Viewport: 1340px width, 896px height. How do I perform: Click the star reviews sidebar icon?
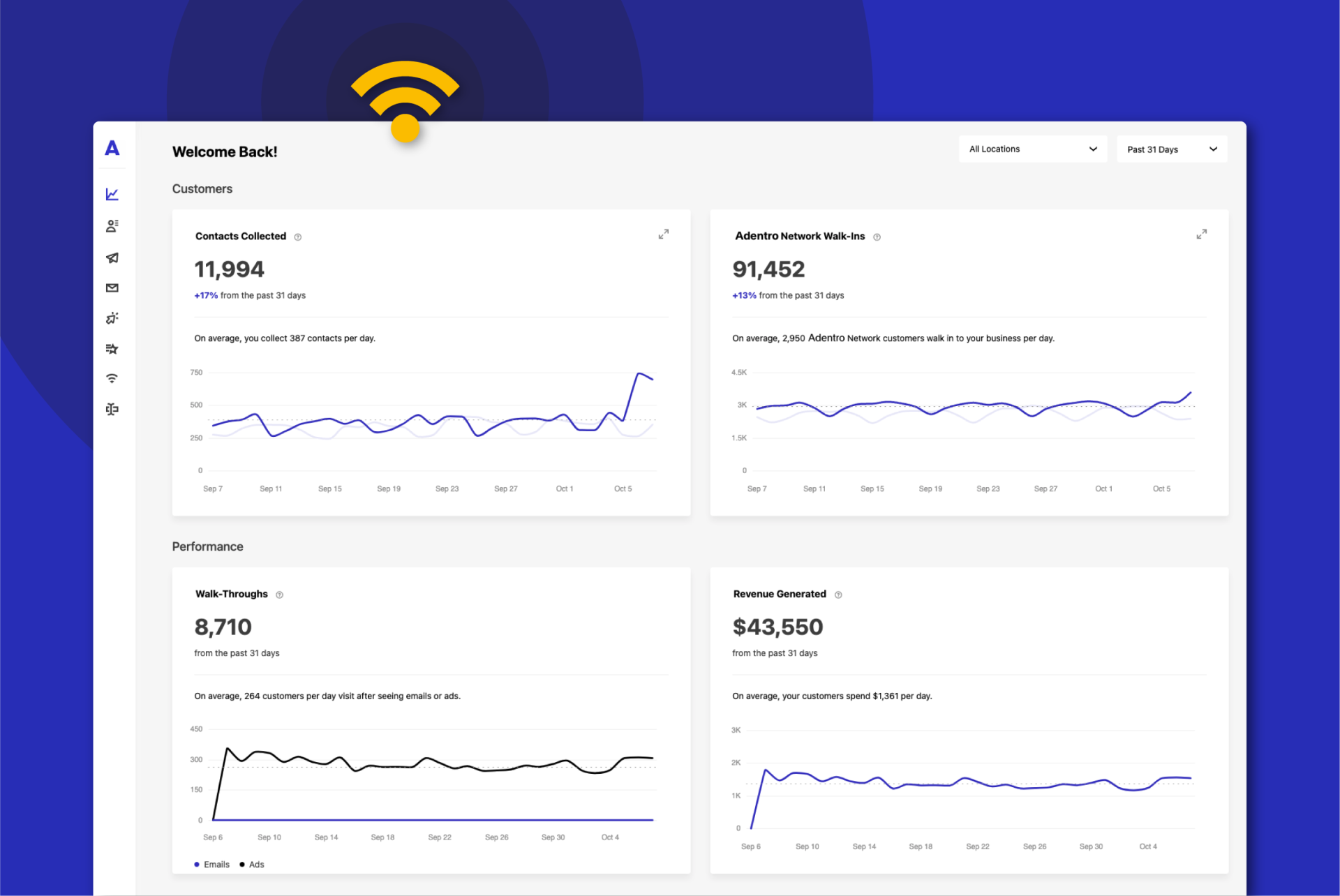[x=112, y=348]
